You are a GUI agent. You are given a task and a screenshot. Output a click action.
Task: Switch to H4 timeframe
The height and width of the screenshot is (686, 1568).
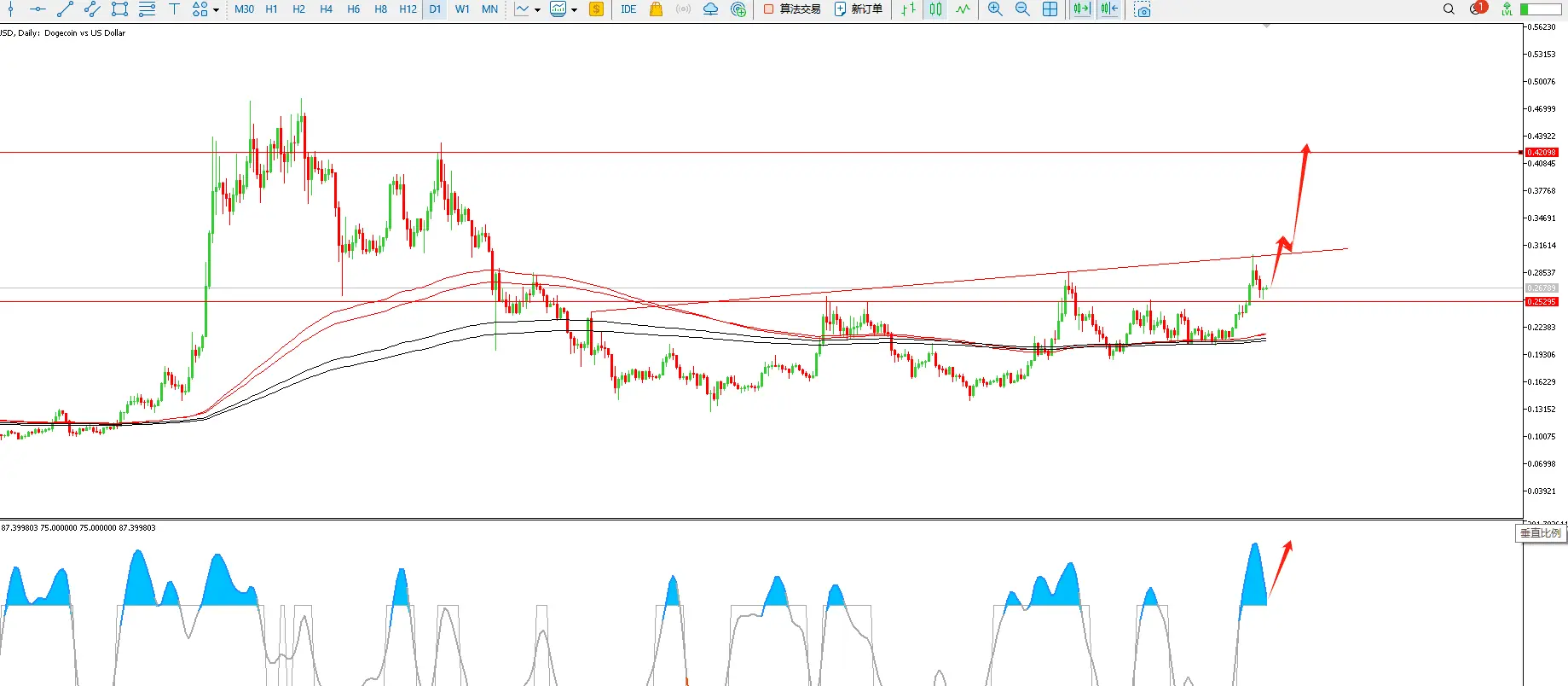tap(327, 9)
